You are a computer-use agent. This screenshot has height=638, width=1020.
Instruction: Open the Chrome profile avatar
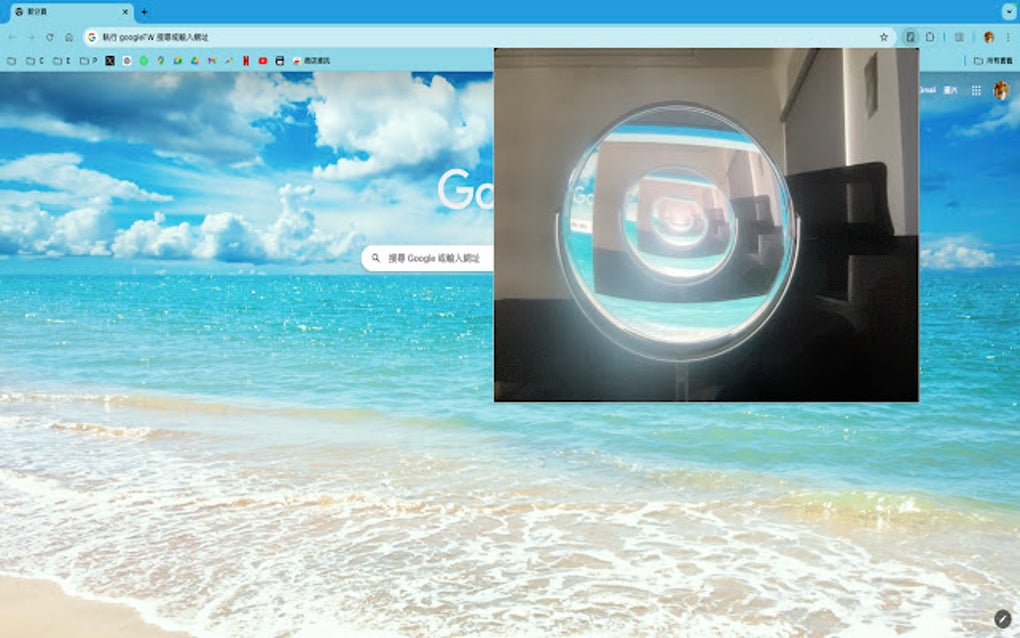988,37
